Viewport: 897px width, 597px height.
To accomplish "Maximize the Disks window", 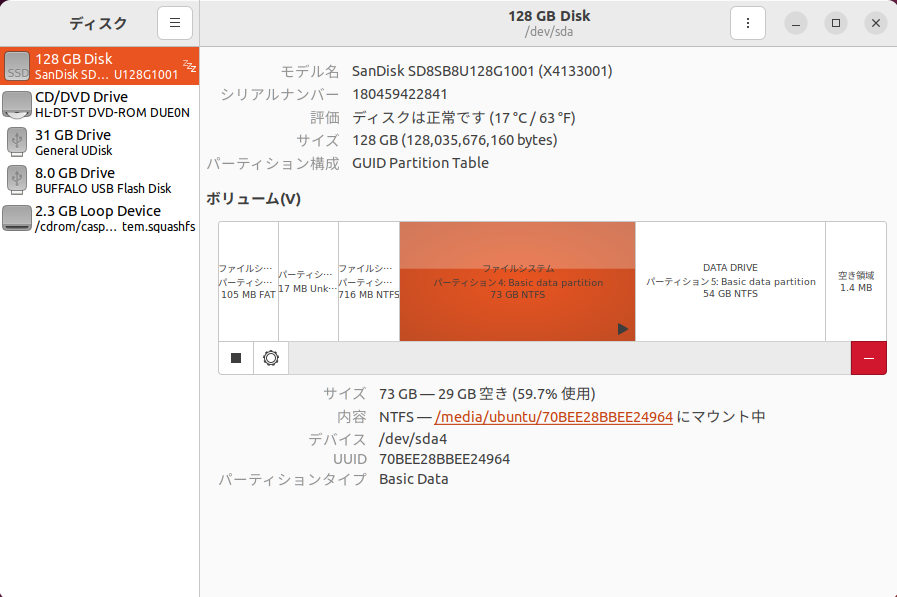I will click(836, 23).
